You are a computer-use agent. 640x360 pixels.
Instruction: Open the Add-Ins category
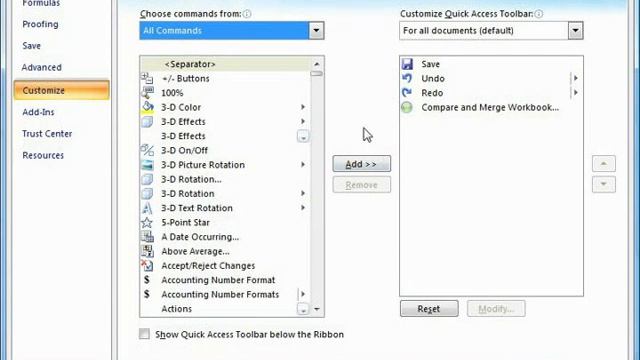(x=38, y=112)
